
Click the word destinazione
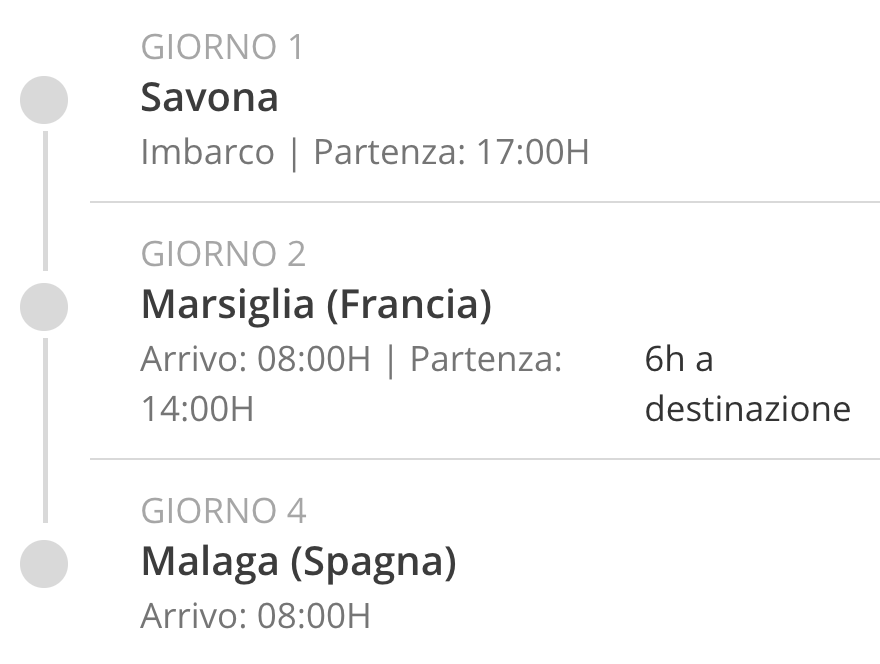pyautogui.click(x=748, y=409)
